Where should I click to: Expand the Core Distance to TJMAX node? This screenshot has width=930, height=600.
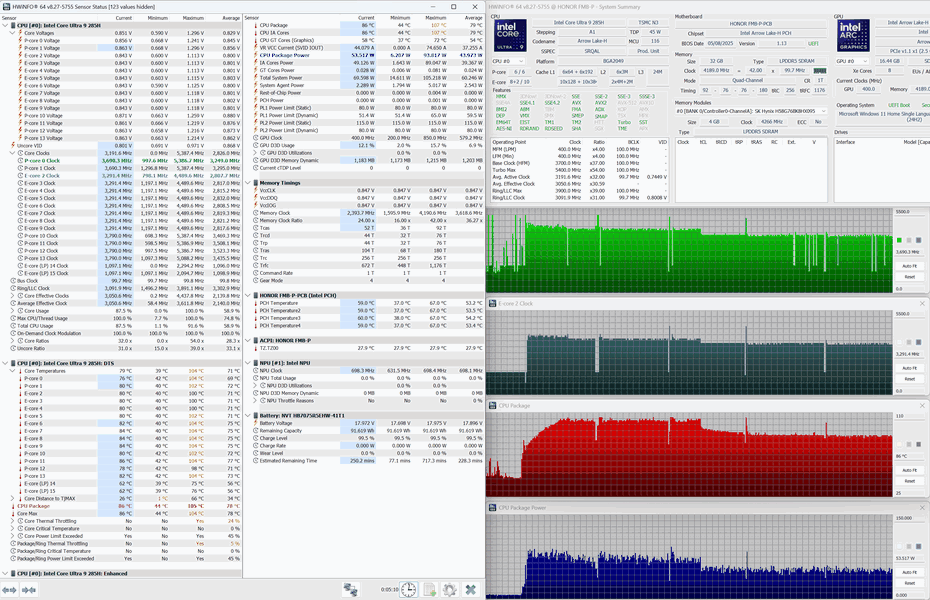pyautogui.click(x=12, y=499)
